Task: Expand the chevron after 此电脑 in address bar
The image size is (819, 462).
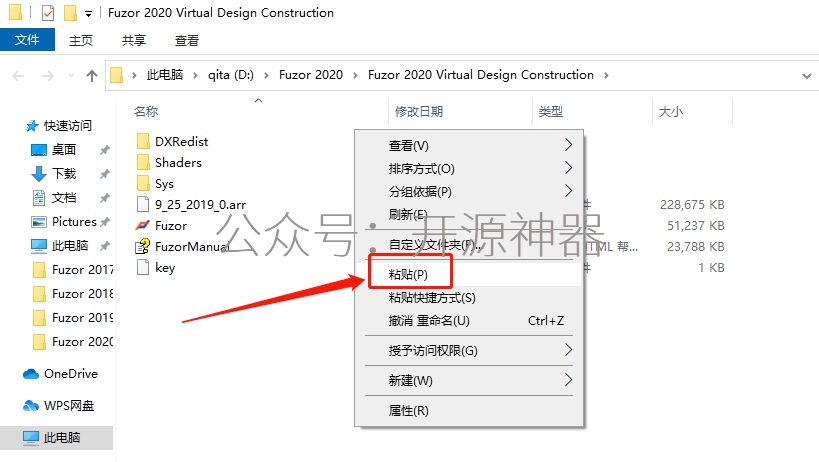Action: (x=195, y=76)
